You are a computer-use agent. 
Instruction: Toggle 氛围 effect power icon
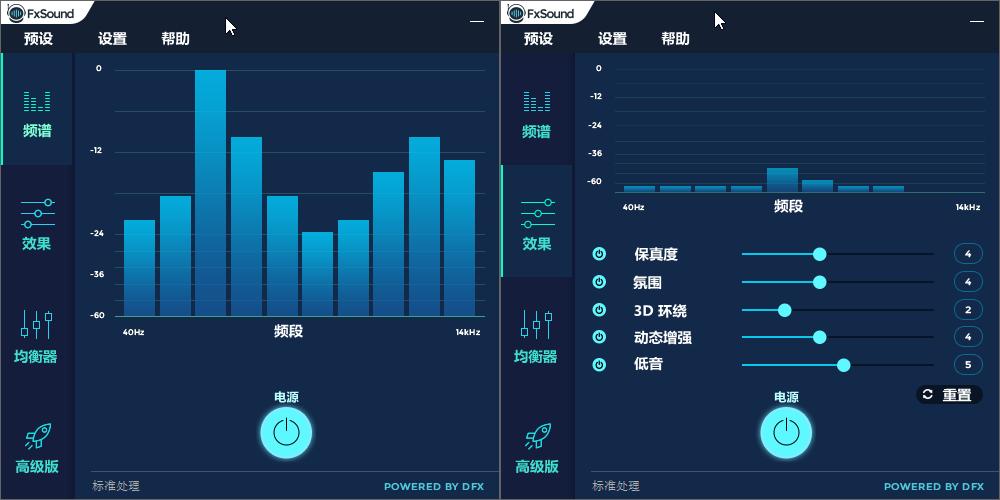[599, 282]
